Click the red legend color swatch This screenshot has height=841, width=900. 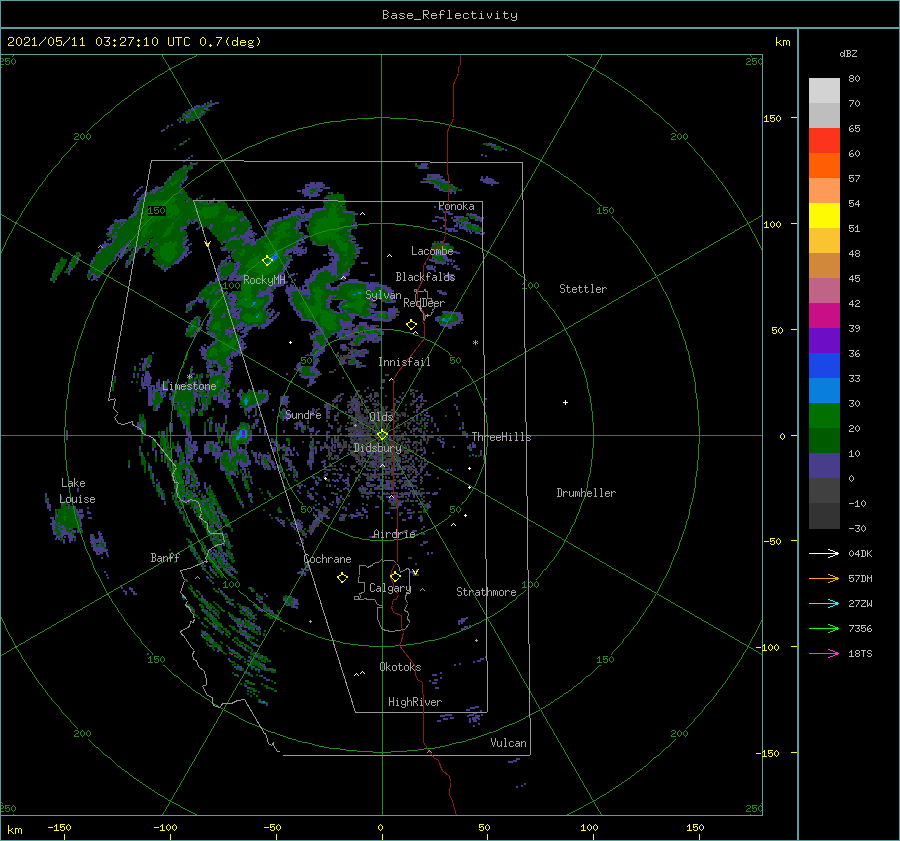point(824,141)
